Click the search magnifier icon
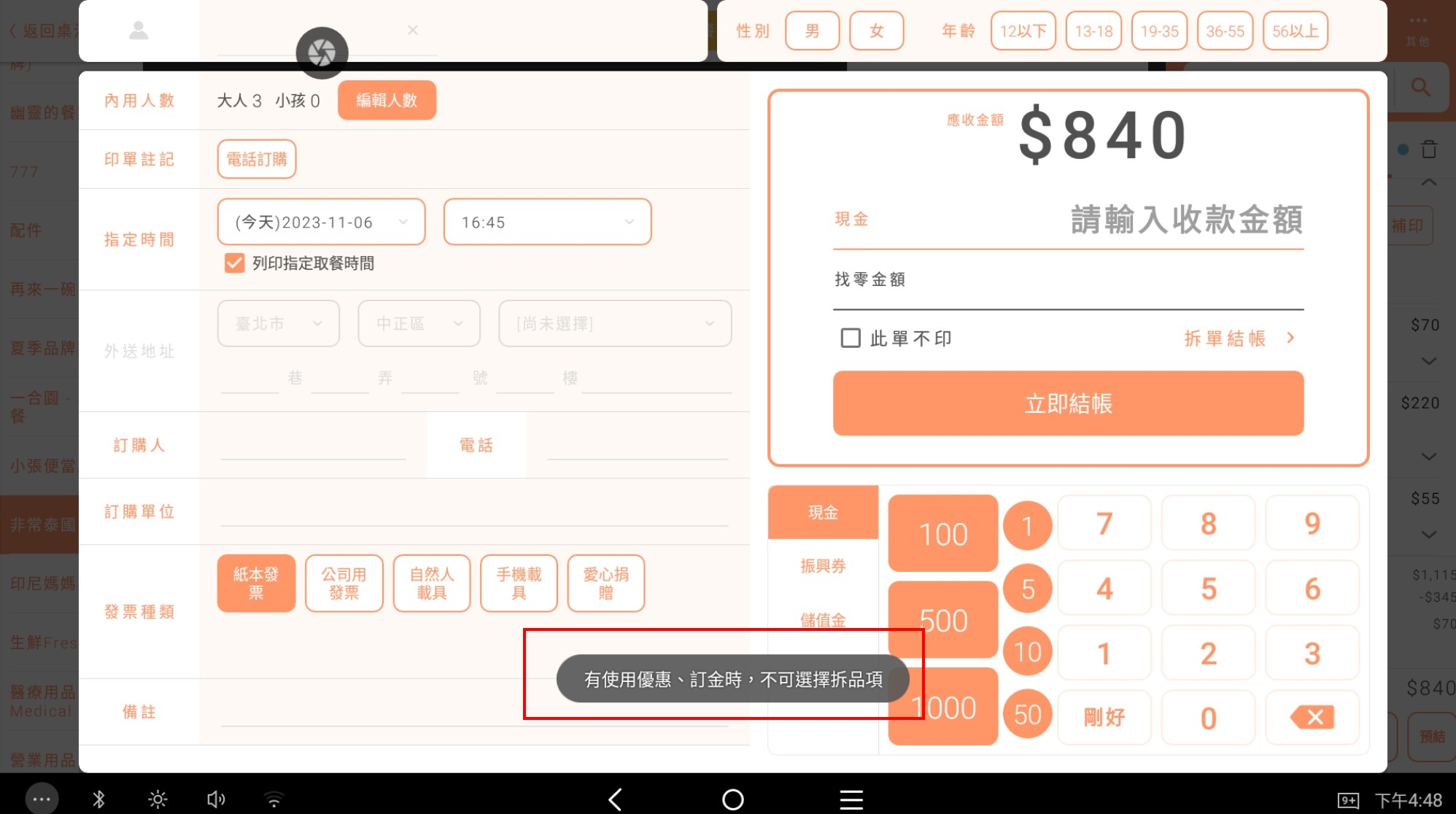This screenshot has width=1456, height=814. (x=1420, y=88)
